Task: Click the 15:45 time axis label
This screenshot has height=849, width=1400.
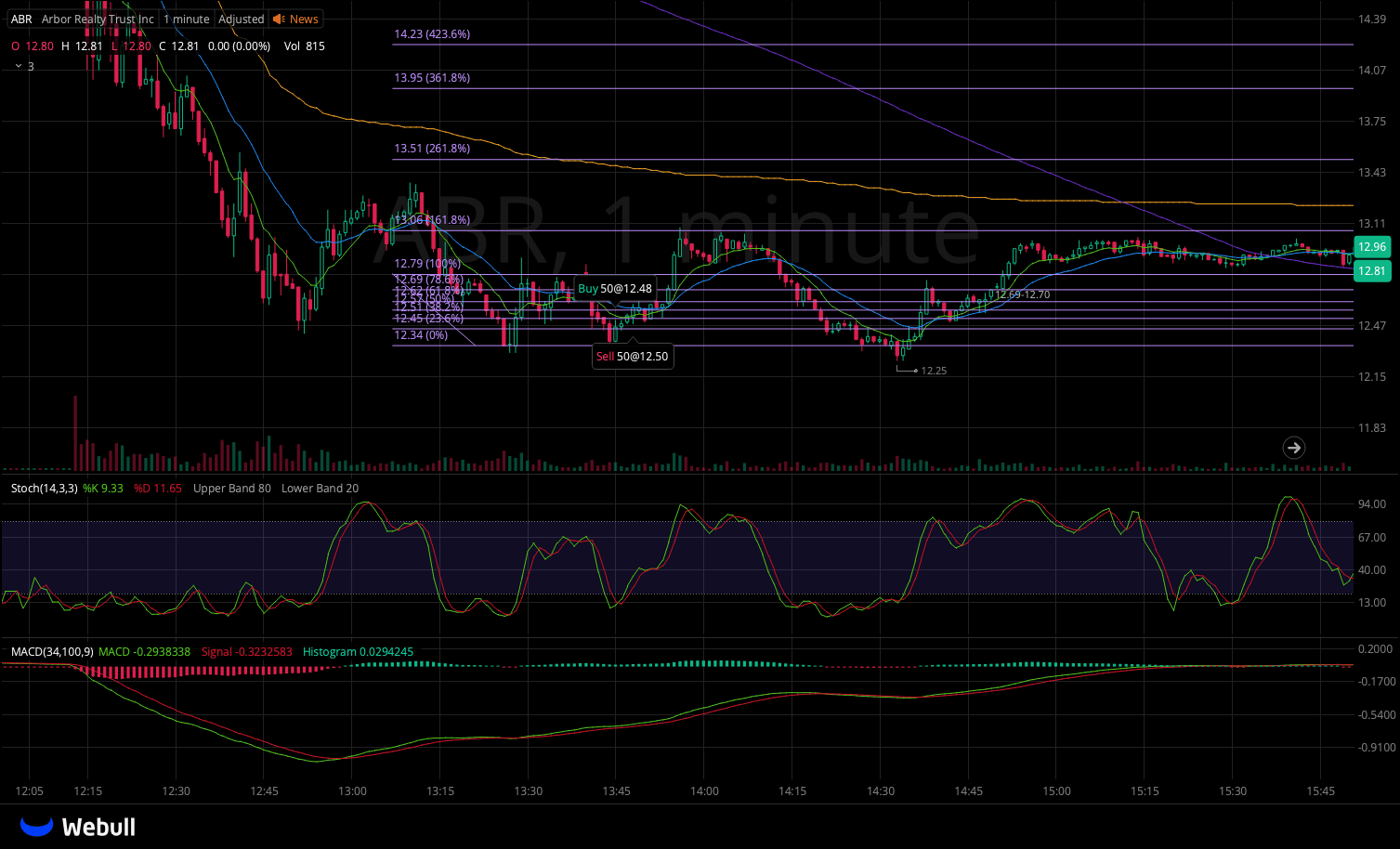Action: (x=1320, y=790)
